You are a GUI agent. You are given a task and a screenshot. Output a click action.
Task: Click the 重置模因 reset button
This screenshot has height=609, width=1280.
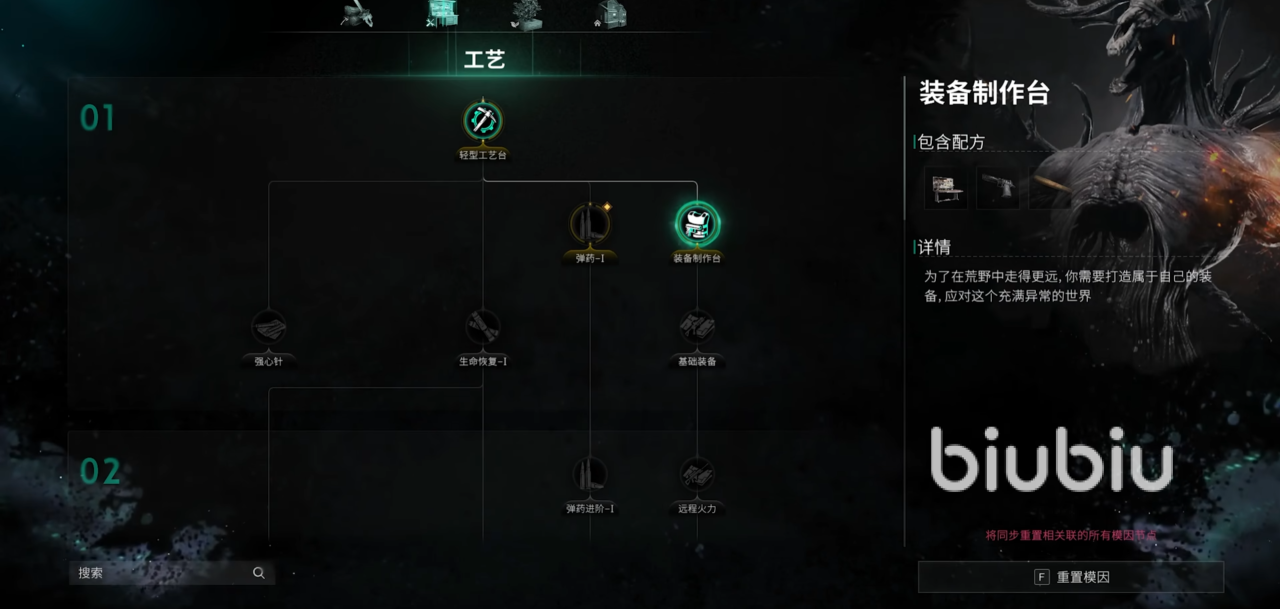pyautogui.click(x=1071, y=577)
